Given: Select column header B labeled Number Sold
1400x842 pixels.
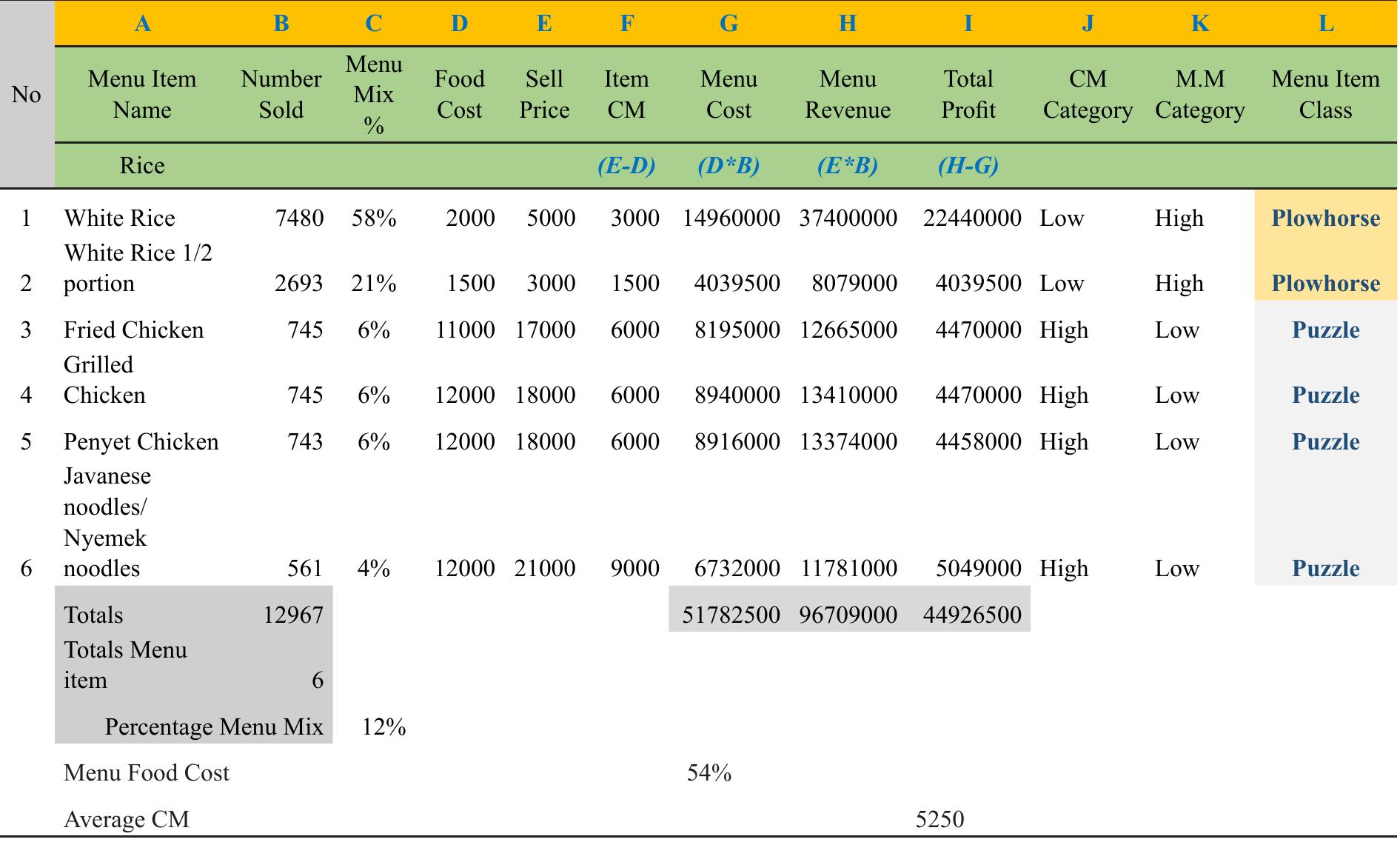Looking at the screenshot, I should tap(280, 94).
